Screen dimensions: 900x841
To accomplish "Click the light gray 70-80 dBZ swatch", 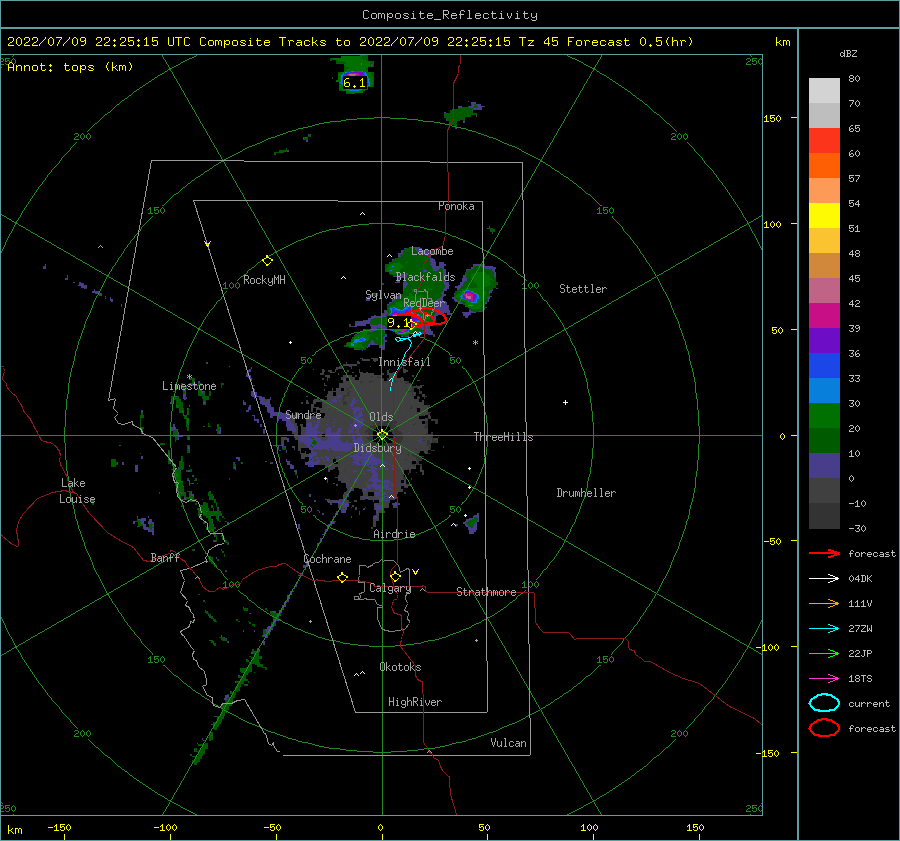I will (824, 91).
